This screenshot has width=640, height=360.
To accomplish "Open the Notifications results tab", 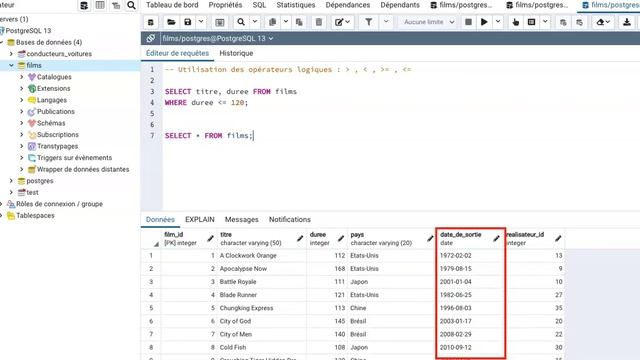I will click(290, 220).
